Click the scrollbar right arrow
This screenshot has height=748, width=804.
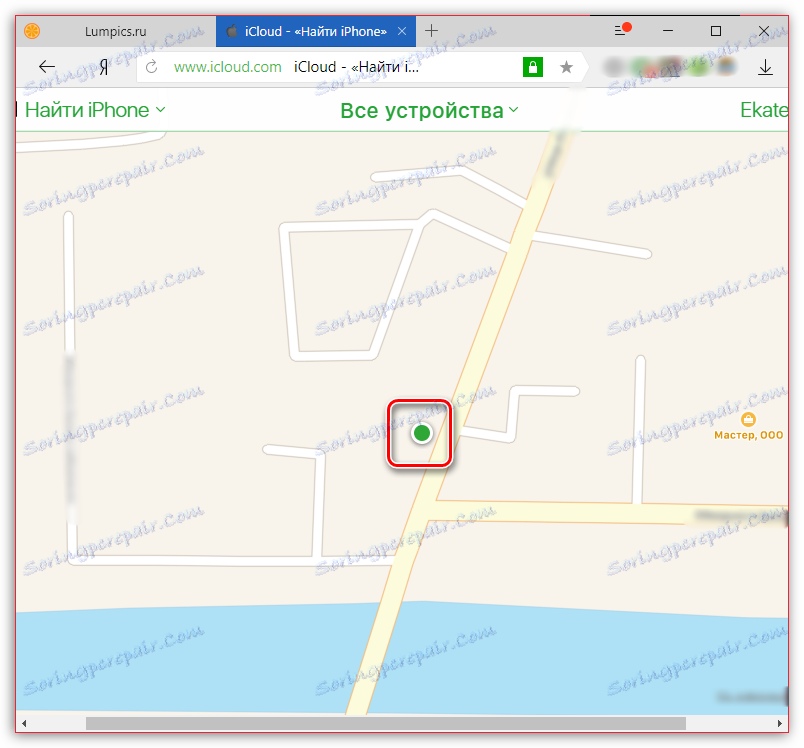[779, 723]
